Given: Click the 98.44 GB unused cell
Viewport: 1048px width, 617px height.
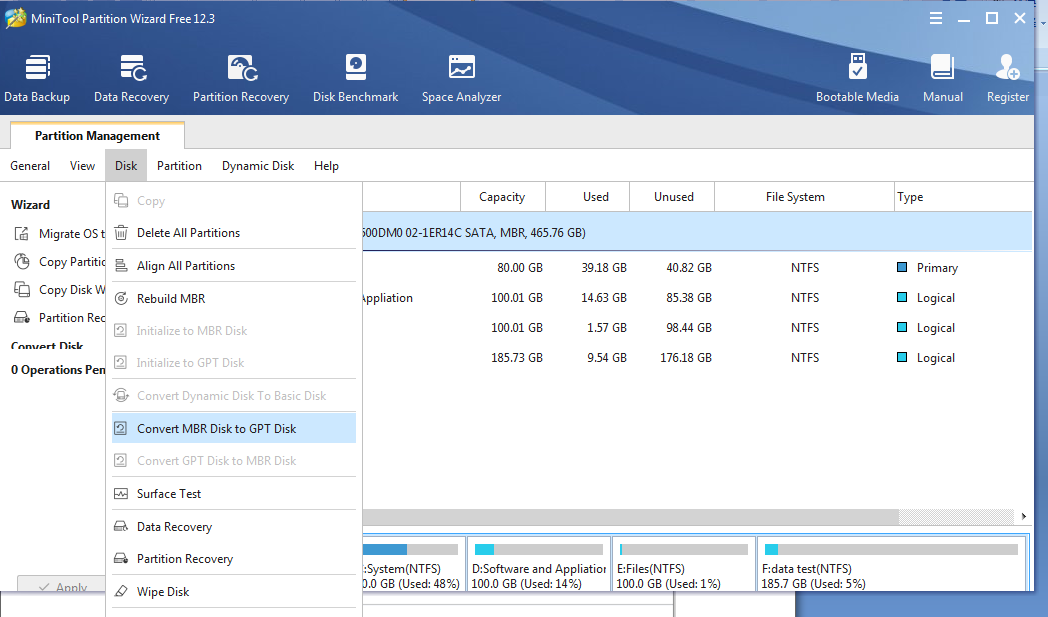Looking at the screenshot, I should click(x=688, y=328).
